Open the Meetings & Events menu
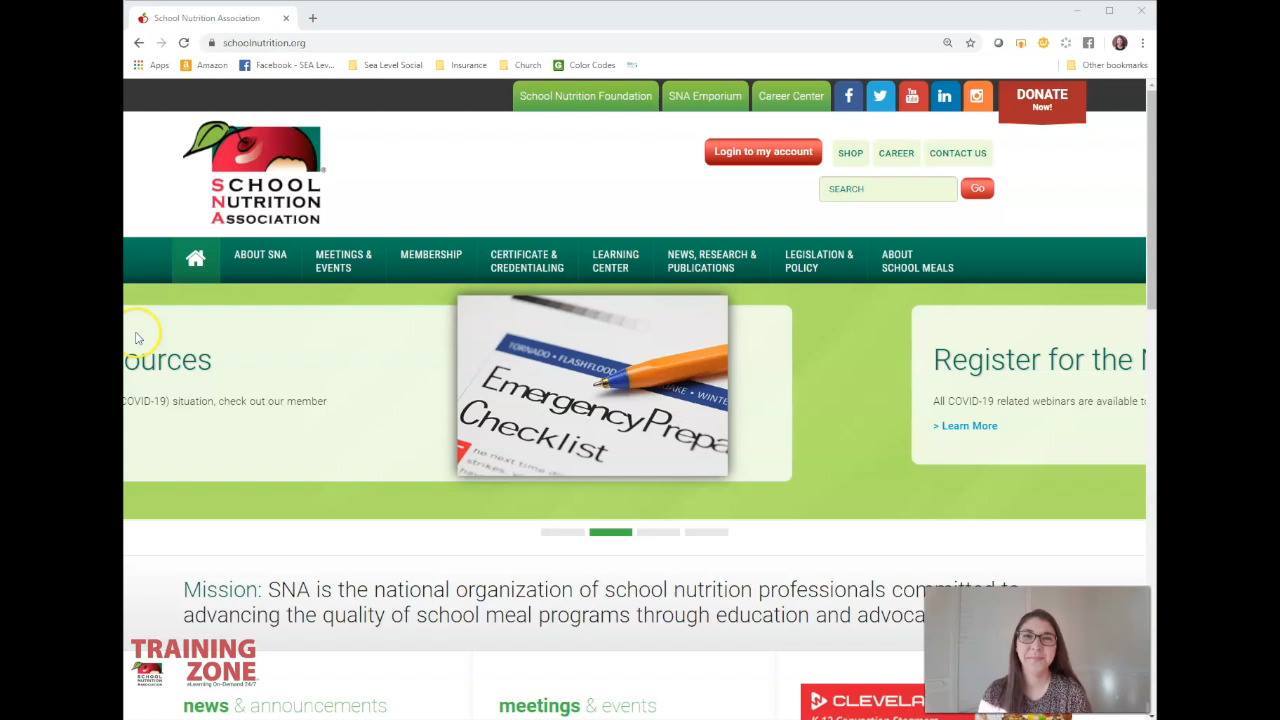The width and height of the screenshot is (1280, 720). tap(344, 261)
